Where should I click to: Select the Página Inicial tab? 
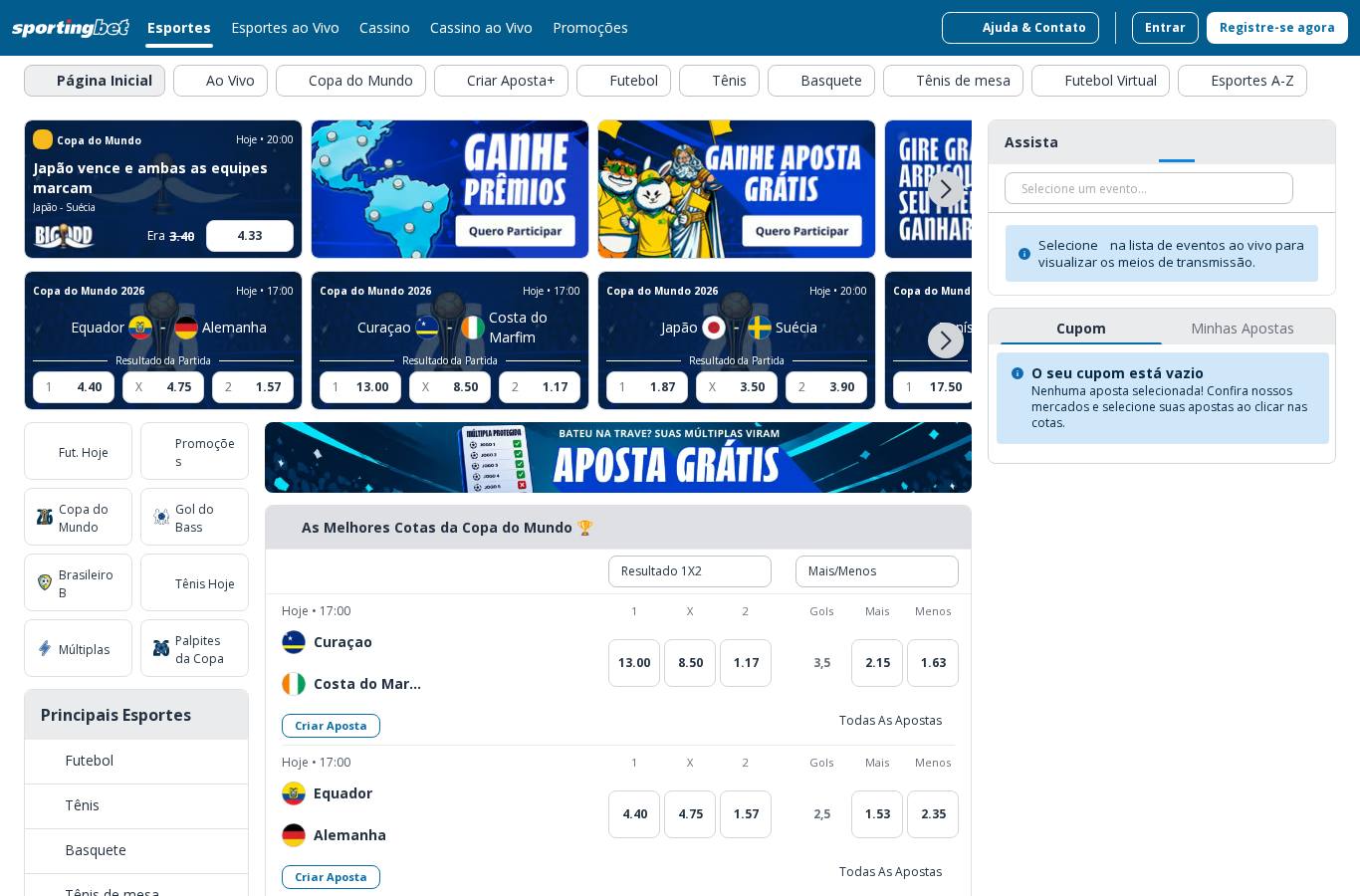[x=95, y=81]
